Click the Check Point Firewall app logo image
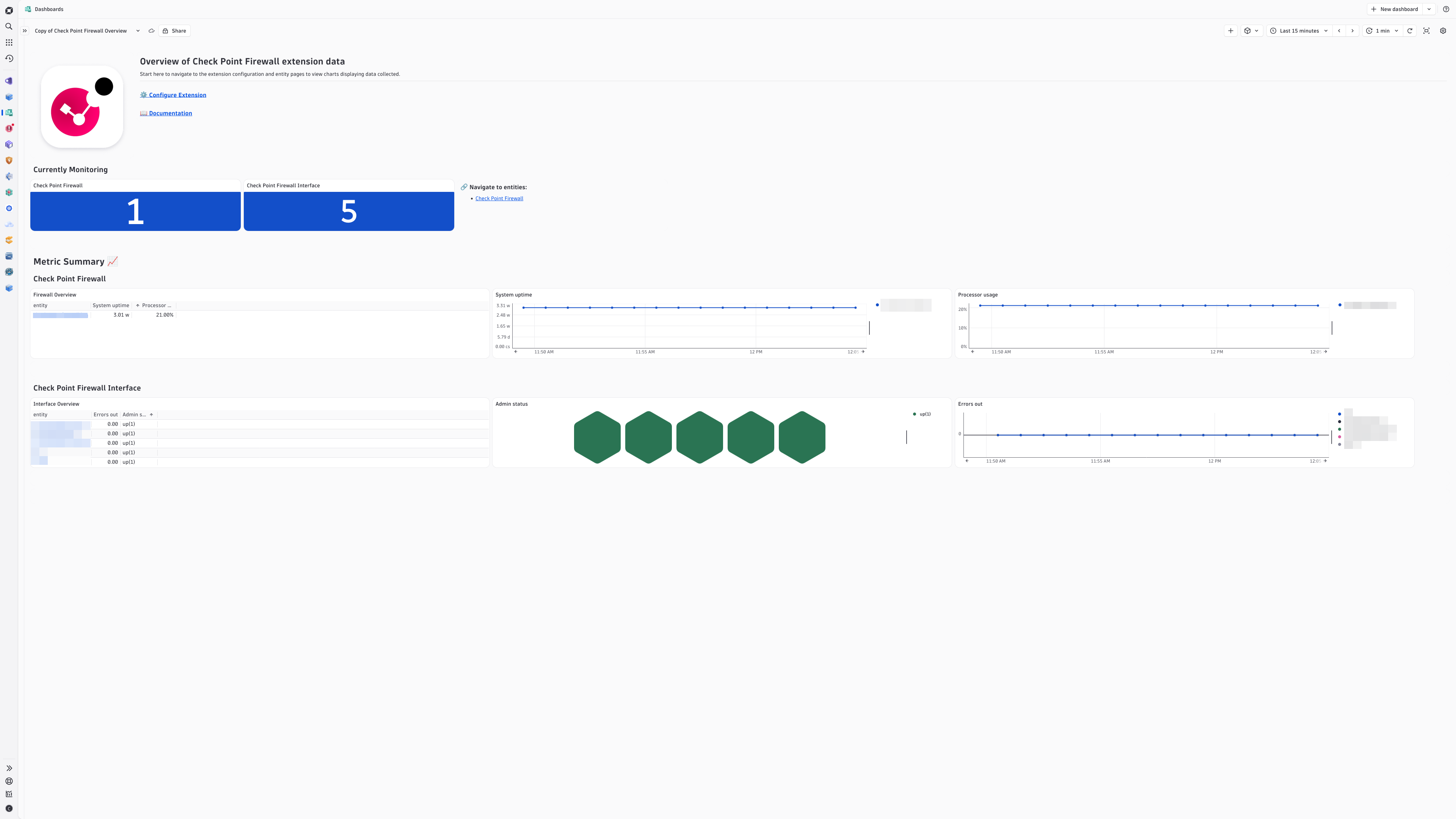The width and height of the screenshot is (1456, 819). click(82, 107)
